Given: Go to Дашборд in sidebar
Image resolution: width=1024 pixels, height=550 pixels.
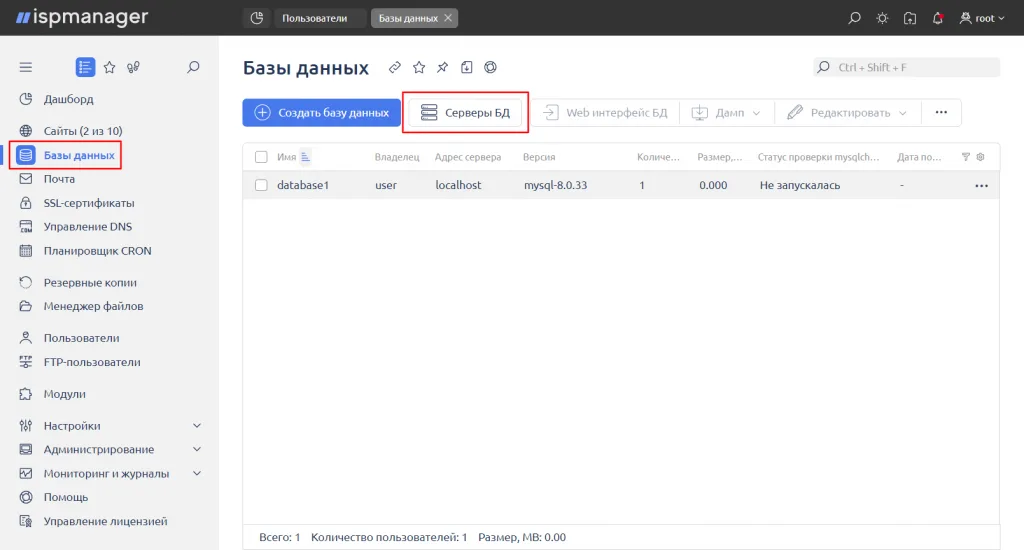Looking at the screenshot, I should (x=69, y=99).
